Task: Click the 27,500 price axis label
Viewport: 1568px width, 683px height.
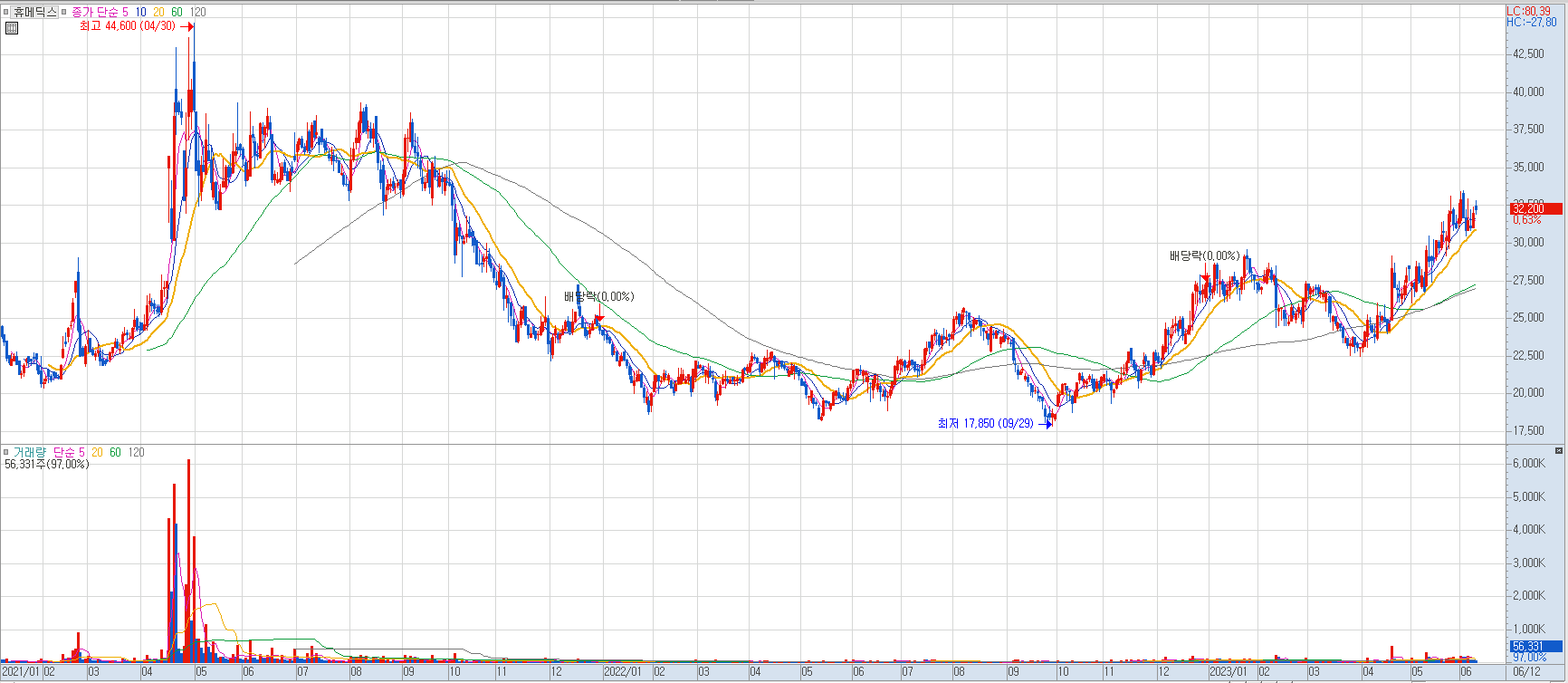Action: [1529, 280]
